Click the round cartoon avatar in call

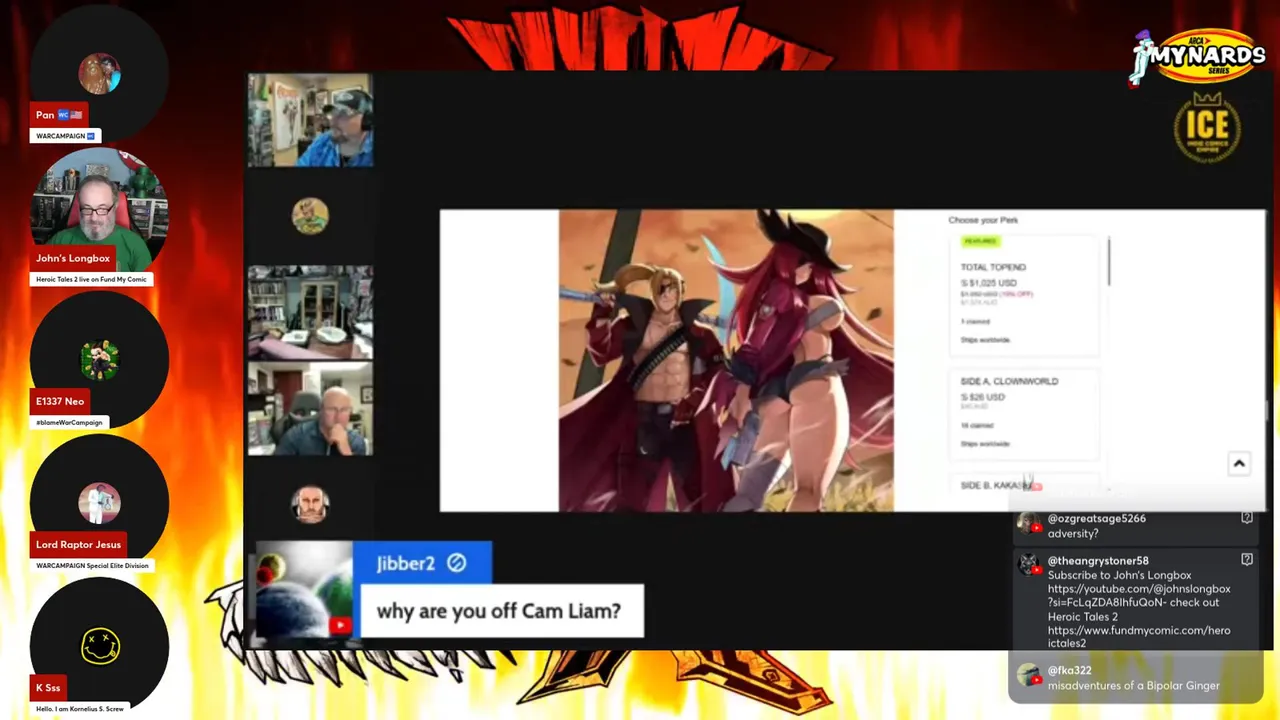(x=310, y=215)
